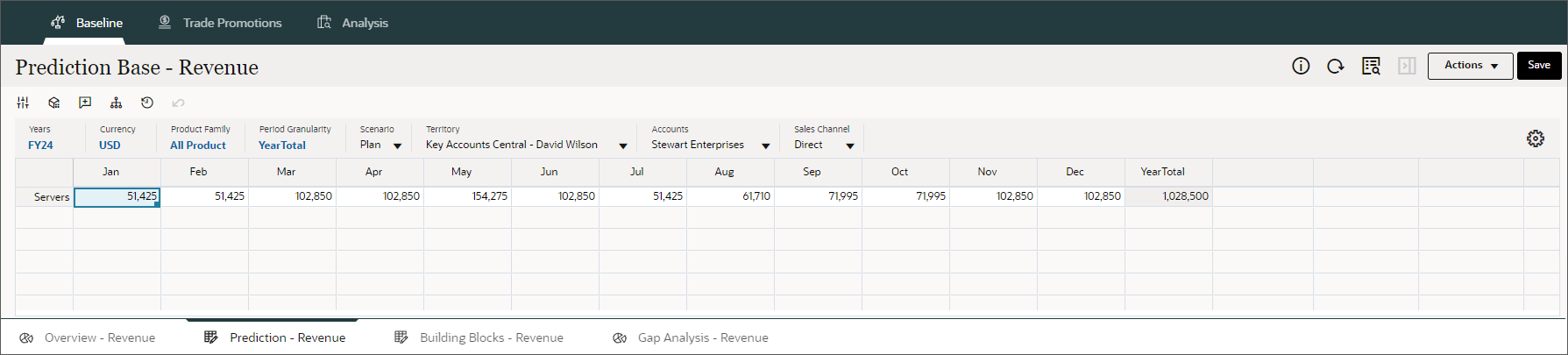This screenshot has height=355, width=1568.
Task: Click the cube data icon in toolbar
Action: (x=54, y=103)
